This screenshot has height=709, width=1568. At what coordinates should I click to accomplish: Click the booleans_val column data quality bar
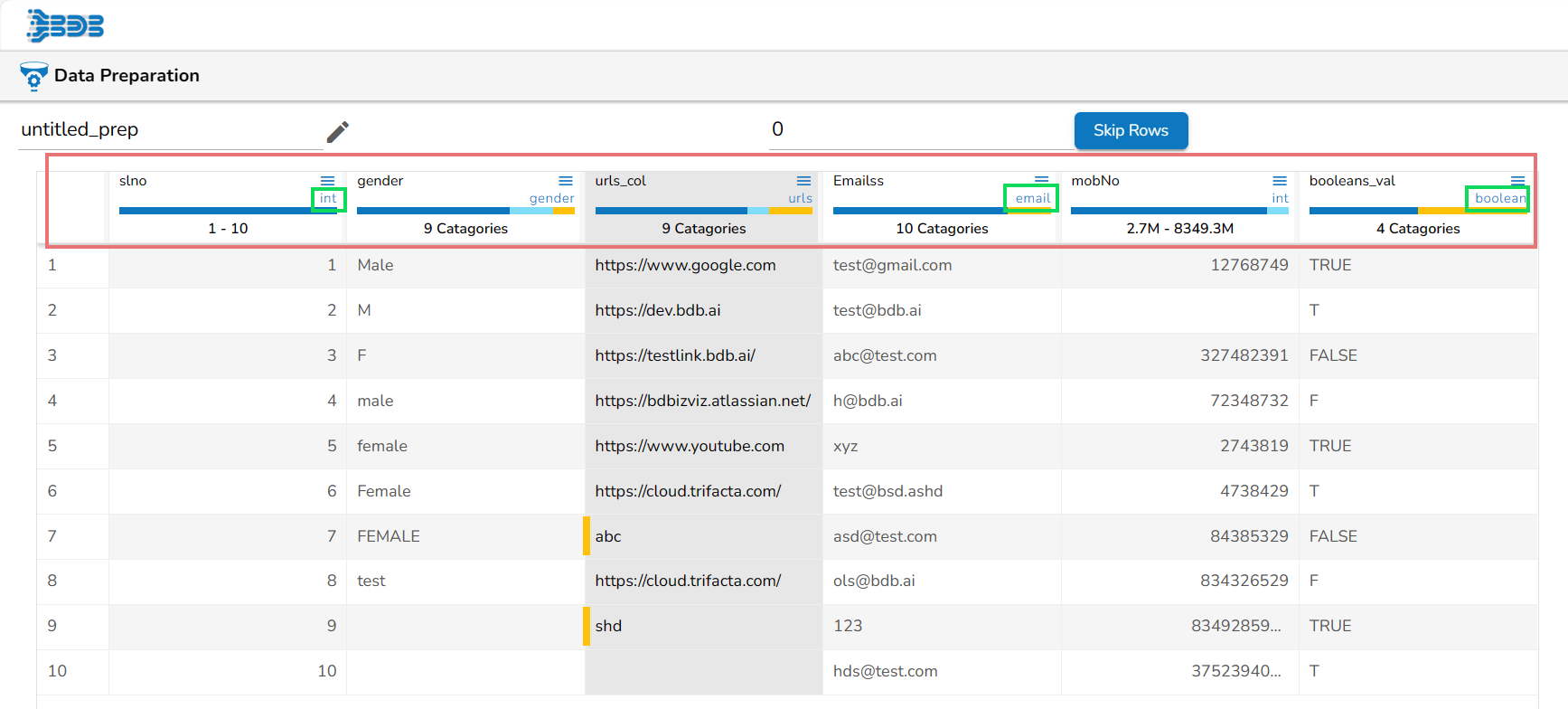tap(1417, 211)
